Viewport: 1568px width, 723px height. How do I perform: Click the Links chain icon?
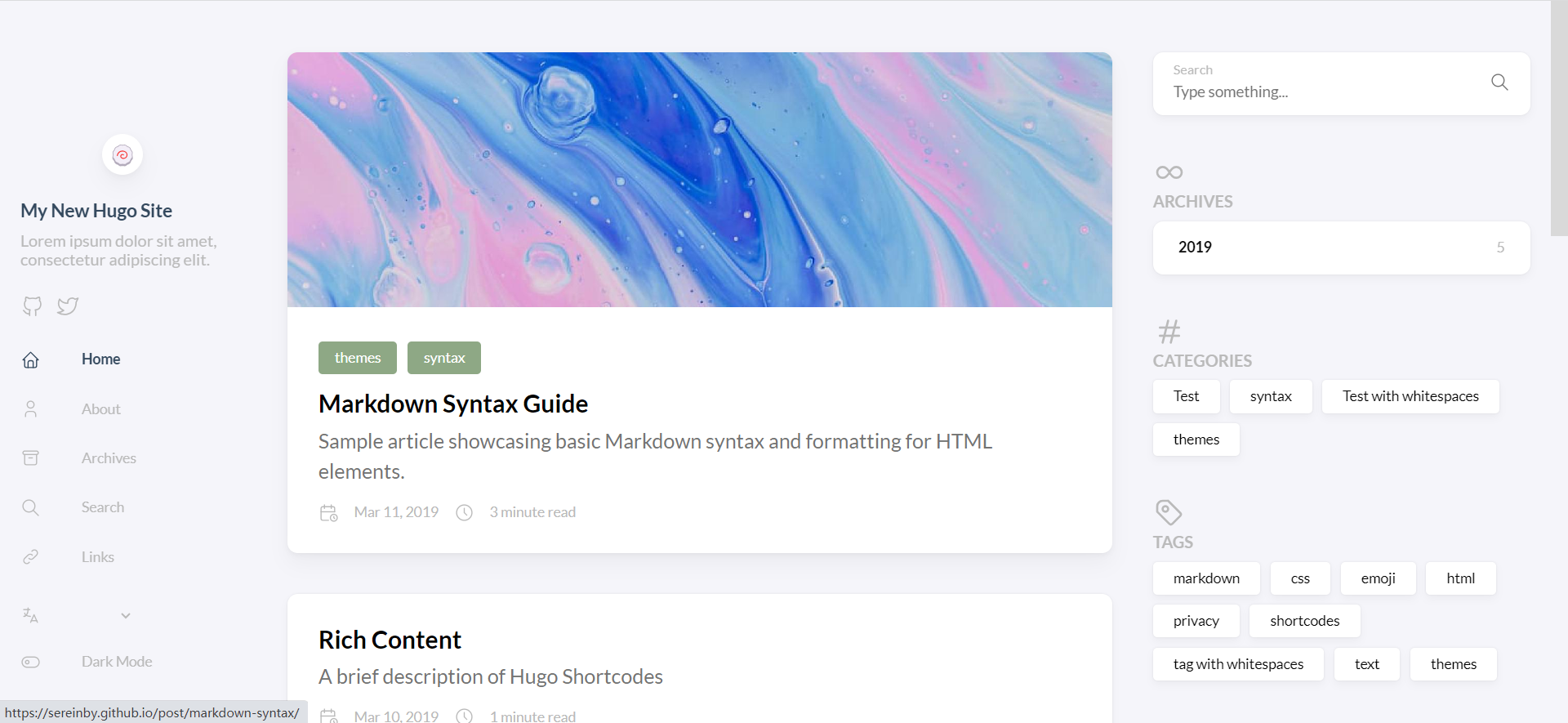pyautogui.click(x=31, y=557)
